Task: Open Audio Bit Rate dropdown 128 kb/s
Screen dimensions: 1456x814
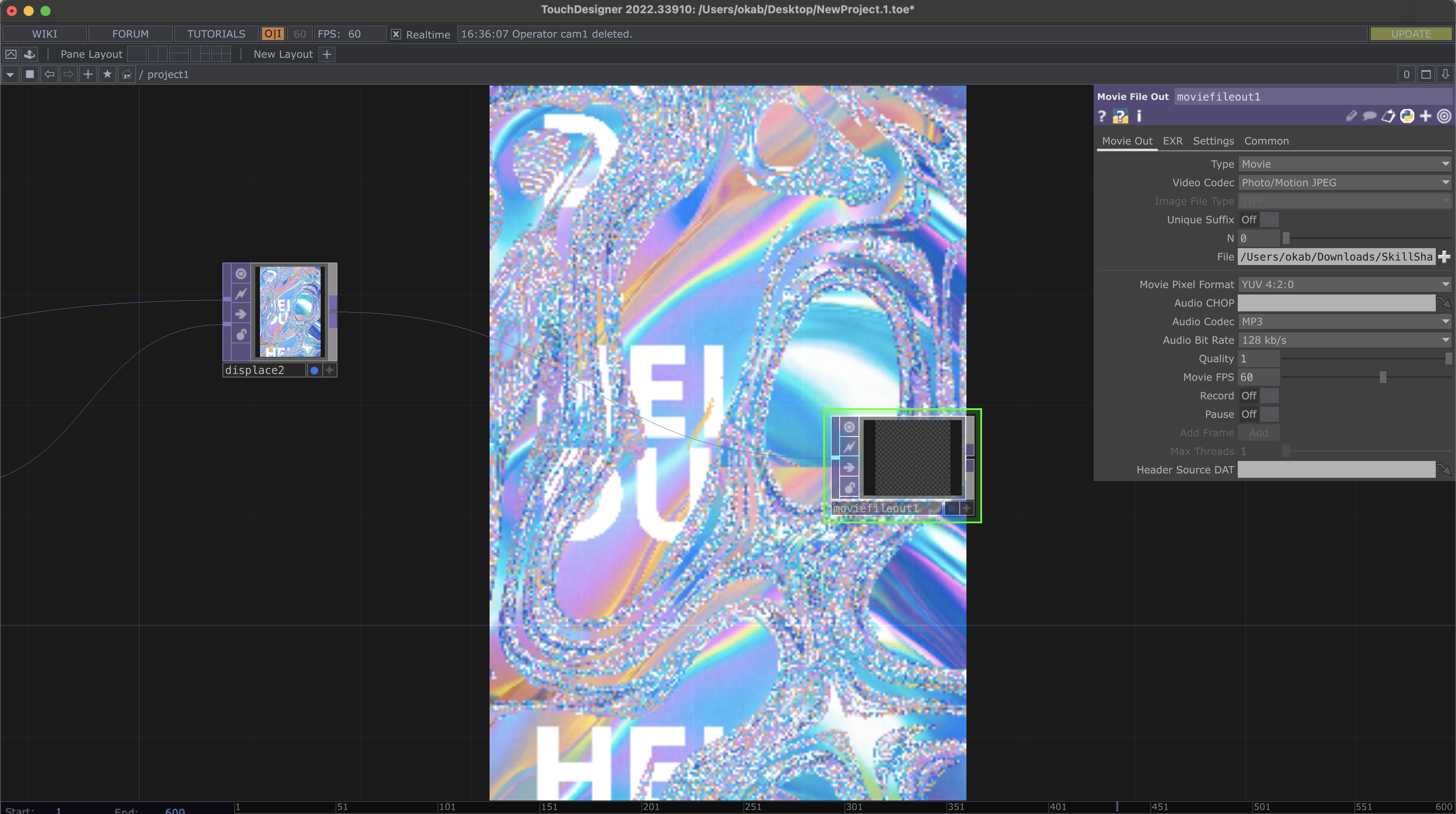Action: point(1345,340)
